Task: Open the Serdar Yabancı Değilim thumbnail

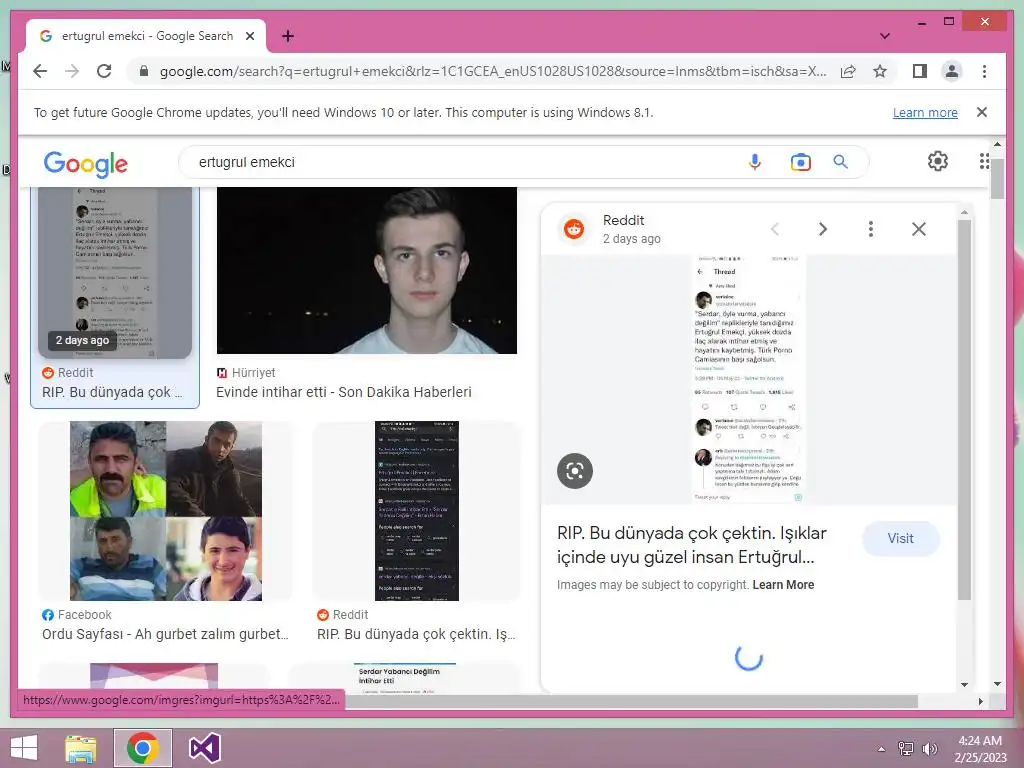Action: pyautogui.click(x=406, y=679)
